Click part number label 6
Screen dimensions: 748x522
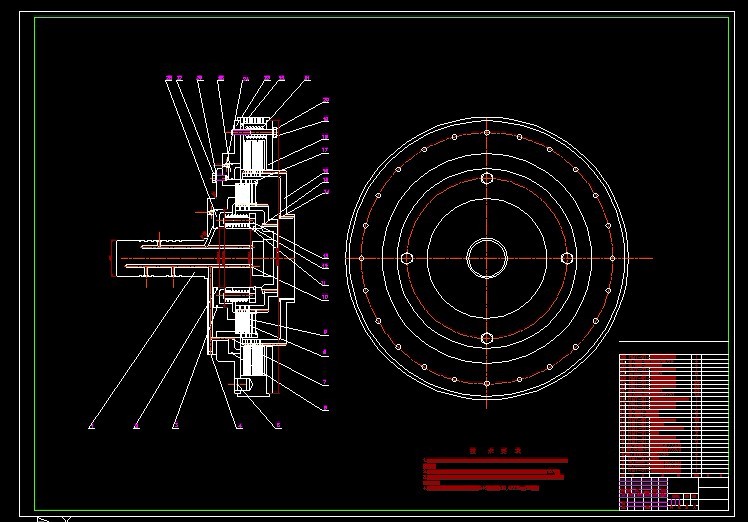(325, 408)
